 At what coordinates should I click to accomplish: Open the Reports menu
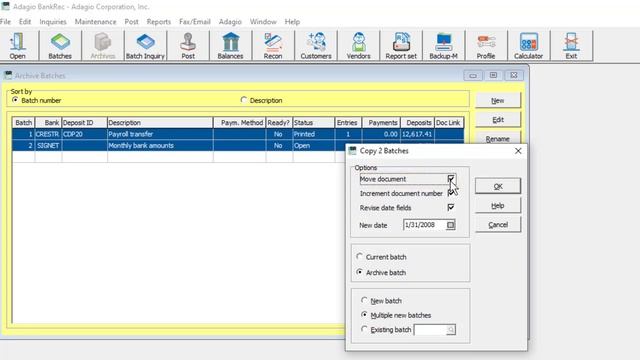pyautogui.click(x=159, y=22)
